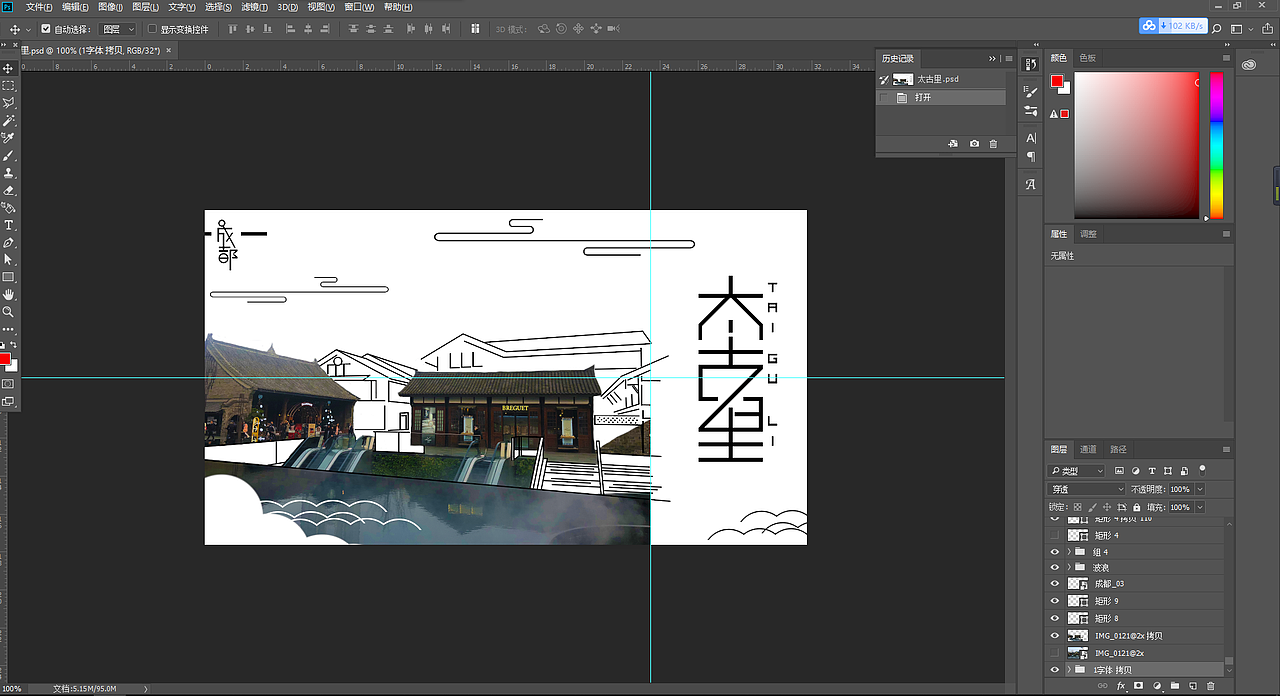Viewport: 1280px width, 696px height.
Task: Select the Path Selection arrow tool
Action: point(9,259)
